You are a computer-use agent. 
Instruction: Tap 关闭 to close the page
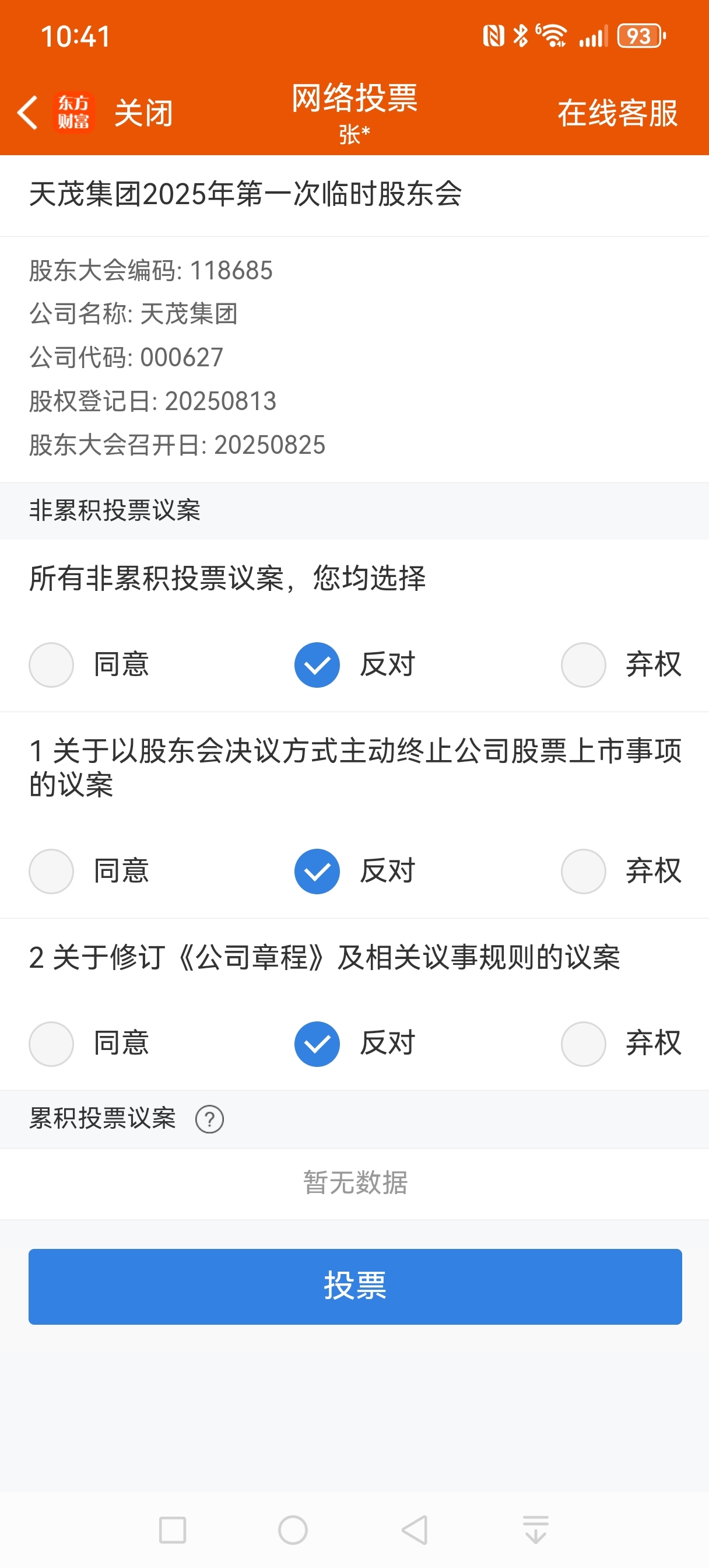[x=144, y=113]
